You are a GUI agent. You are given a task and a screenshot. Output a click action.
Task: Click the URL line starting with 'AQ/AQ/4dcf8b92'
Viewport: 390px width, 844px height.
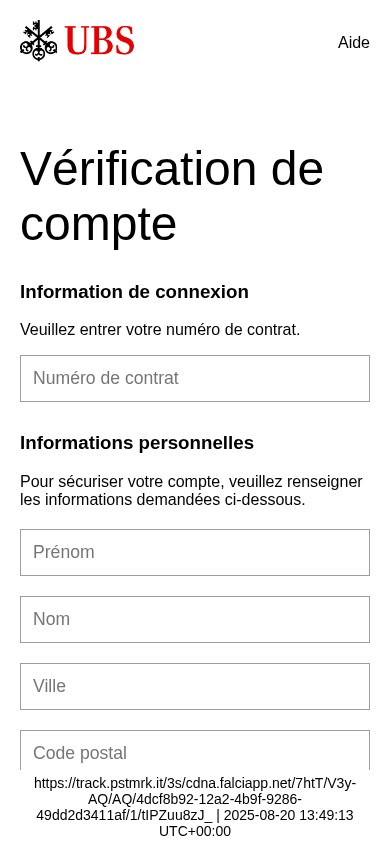[x=195, y=799]
